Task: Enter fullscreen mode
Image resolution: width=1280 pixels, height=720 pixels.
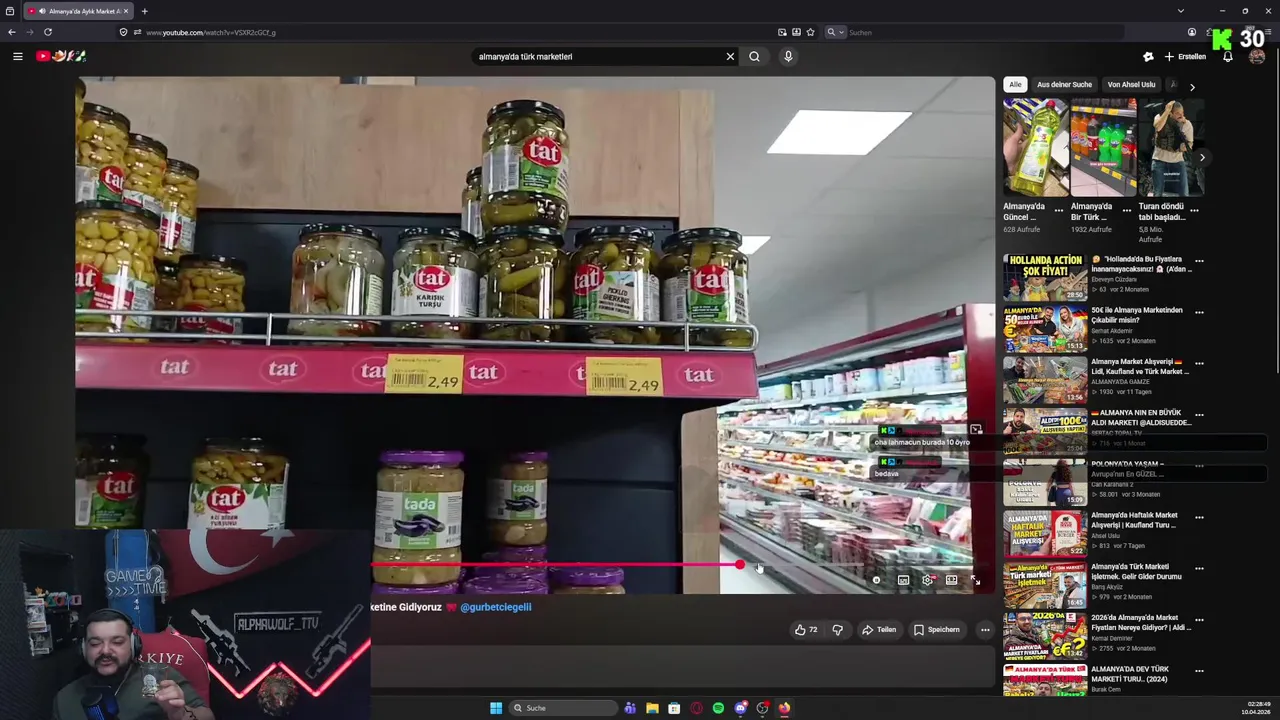Action: tap(975, 580)
